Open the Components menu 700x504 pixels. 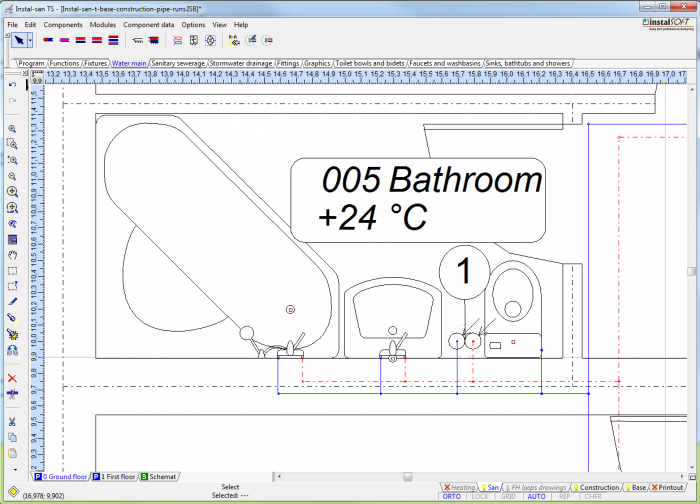tap(63, 24)
